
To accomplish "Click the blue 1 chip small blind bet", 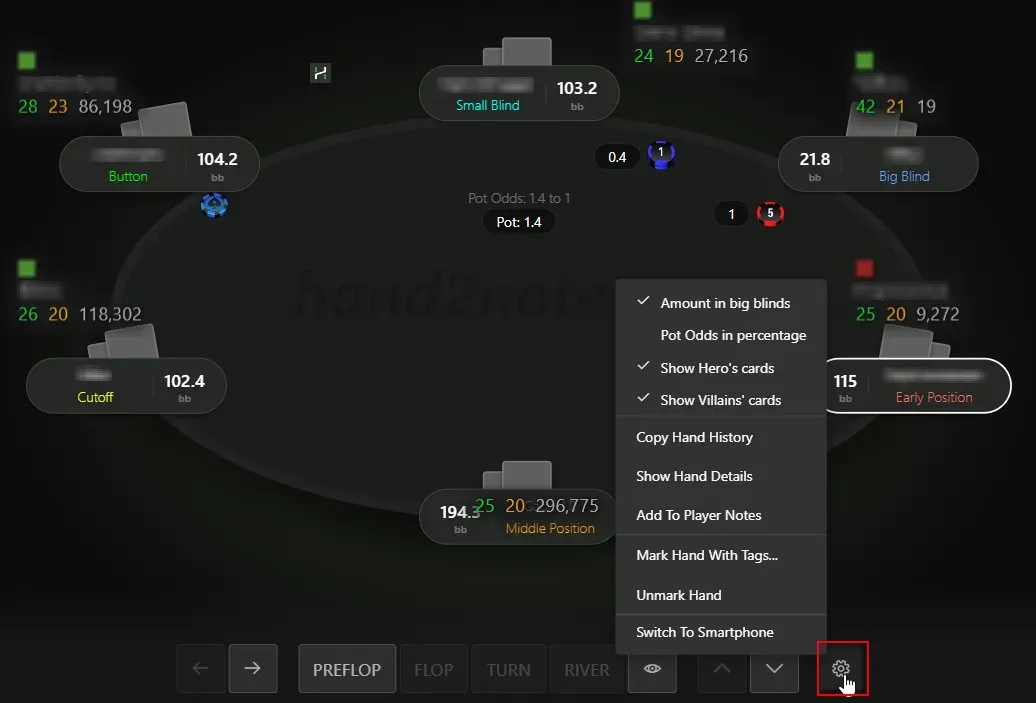I will [661, 155].
